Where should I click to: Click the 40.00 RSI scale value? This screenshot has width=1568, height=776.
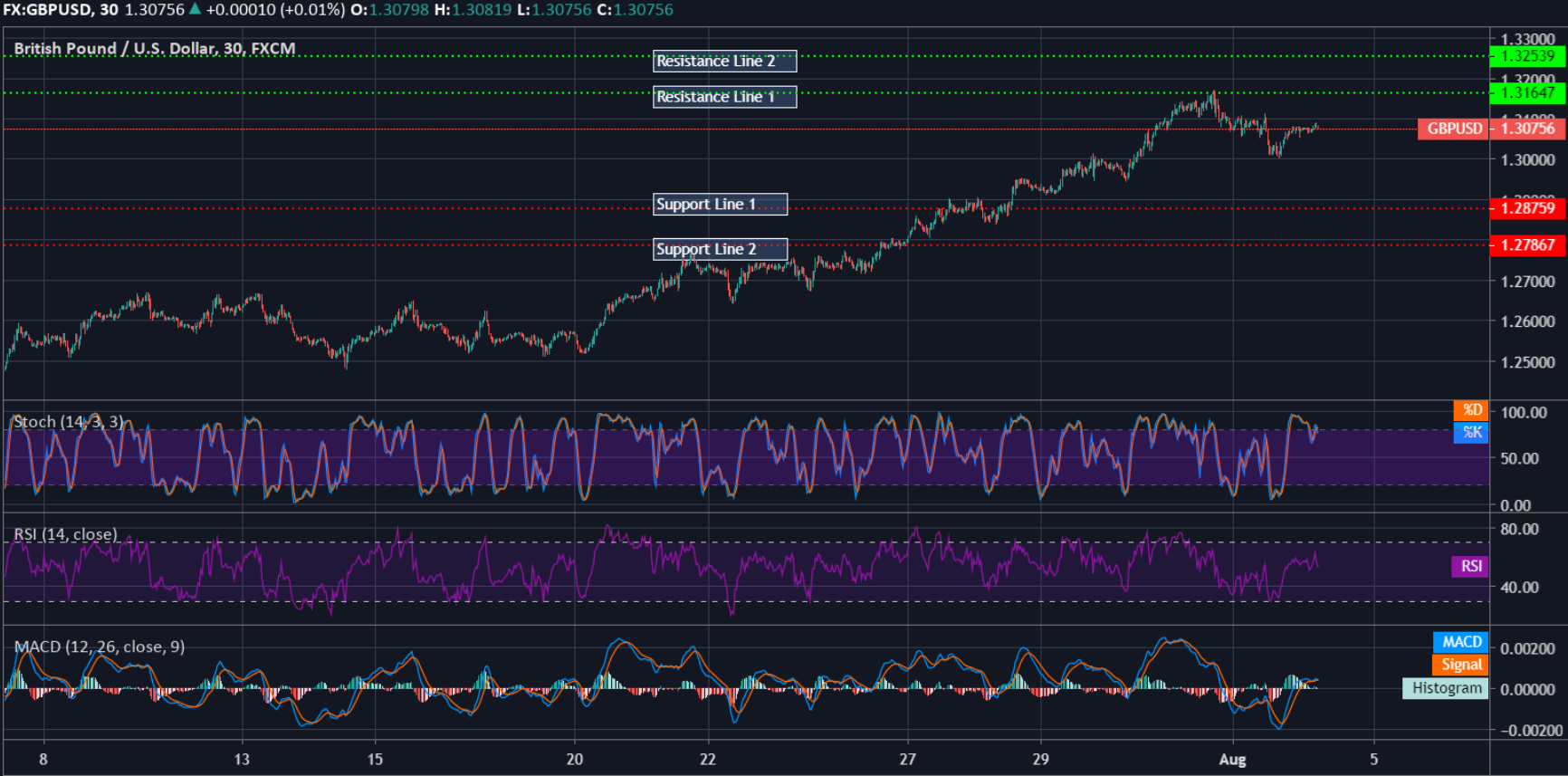click(1519, 587)
